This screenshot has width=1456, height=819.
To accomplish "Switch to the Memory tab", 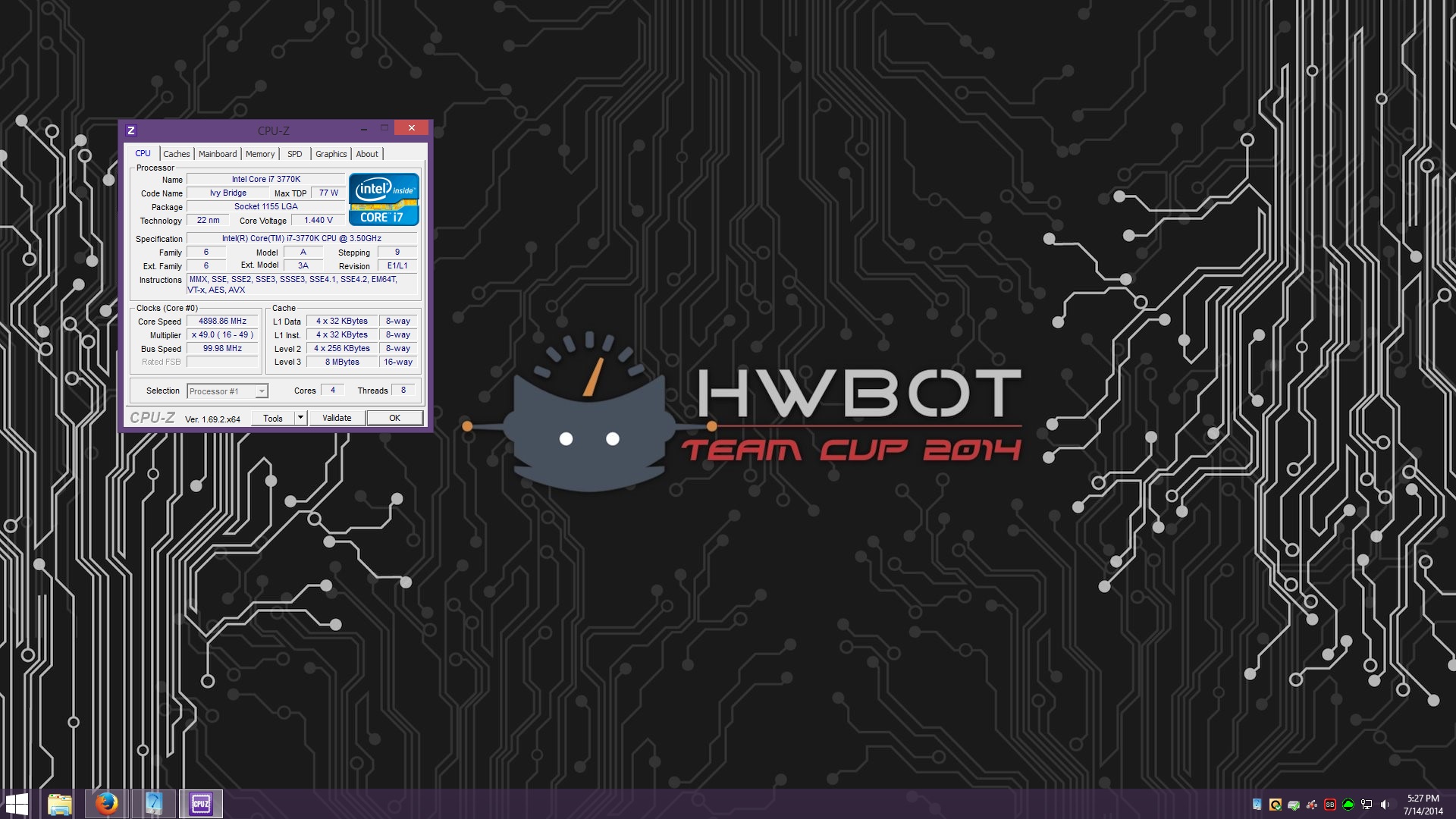I will click(260, 154).
